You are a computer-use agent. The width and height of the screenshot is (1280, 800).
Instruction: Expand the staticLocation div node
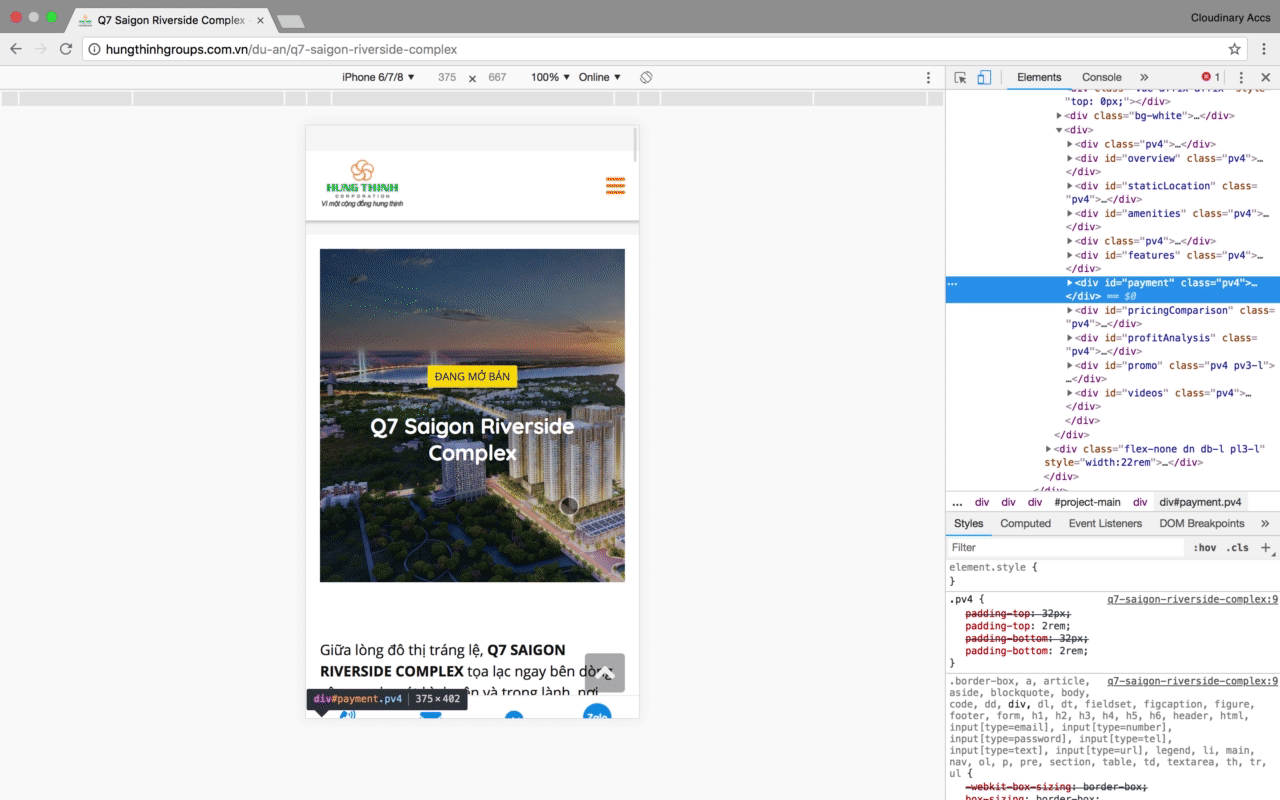[x=1070, y=186]
